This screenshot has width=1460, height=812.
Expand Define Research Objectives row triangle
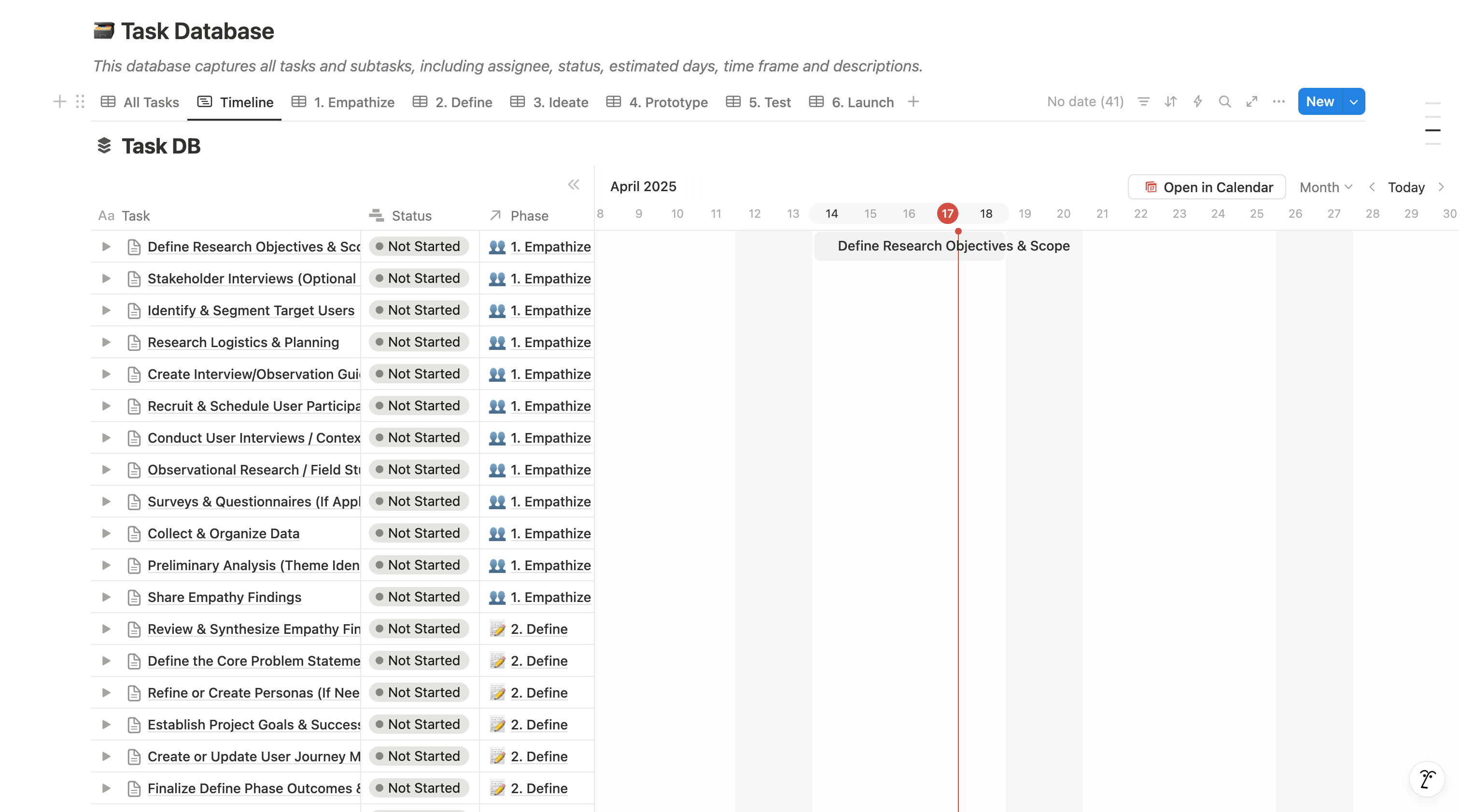coord(105,247)
